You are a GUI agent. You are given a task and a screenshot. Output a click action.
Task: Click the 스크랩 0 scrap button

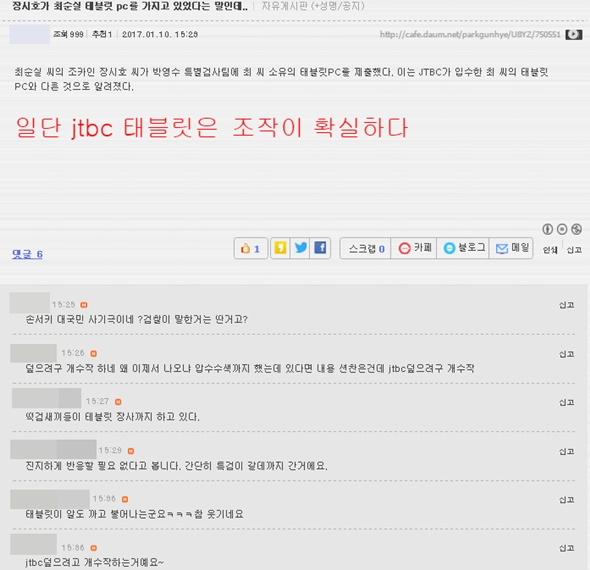[x=366, y=248]
